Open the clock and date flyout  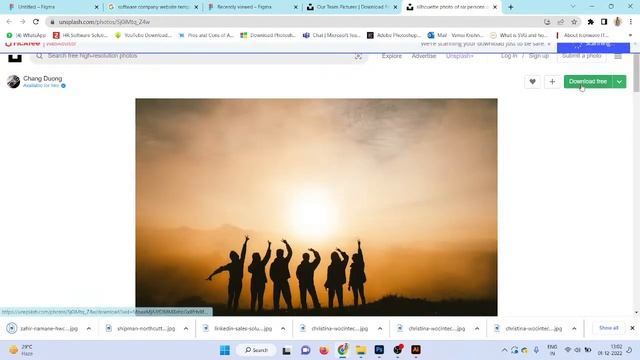tap(610, 350)
